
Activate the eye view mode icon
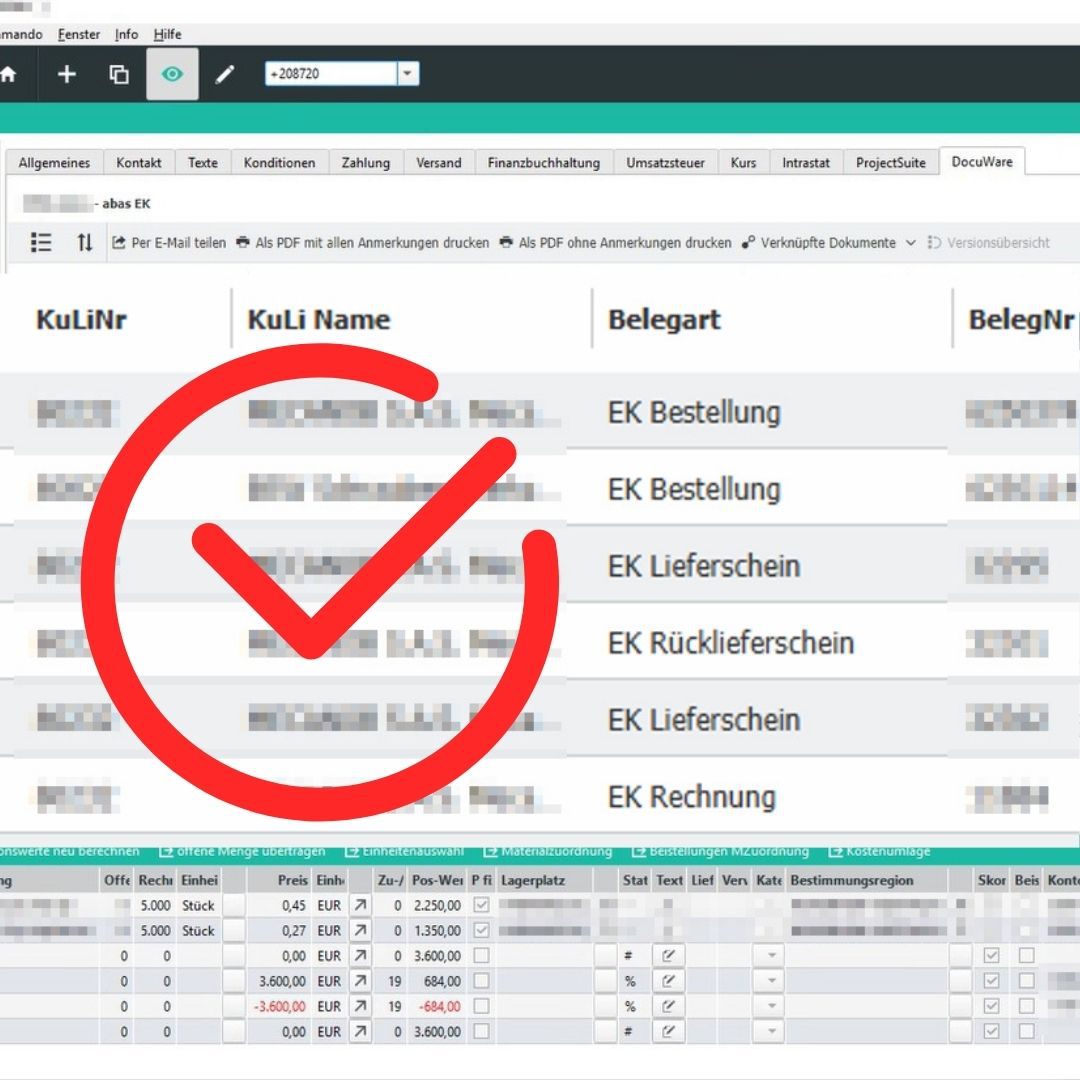[172, 74]
